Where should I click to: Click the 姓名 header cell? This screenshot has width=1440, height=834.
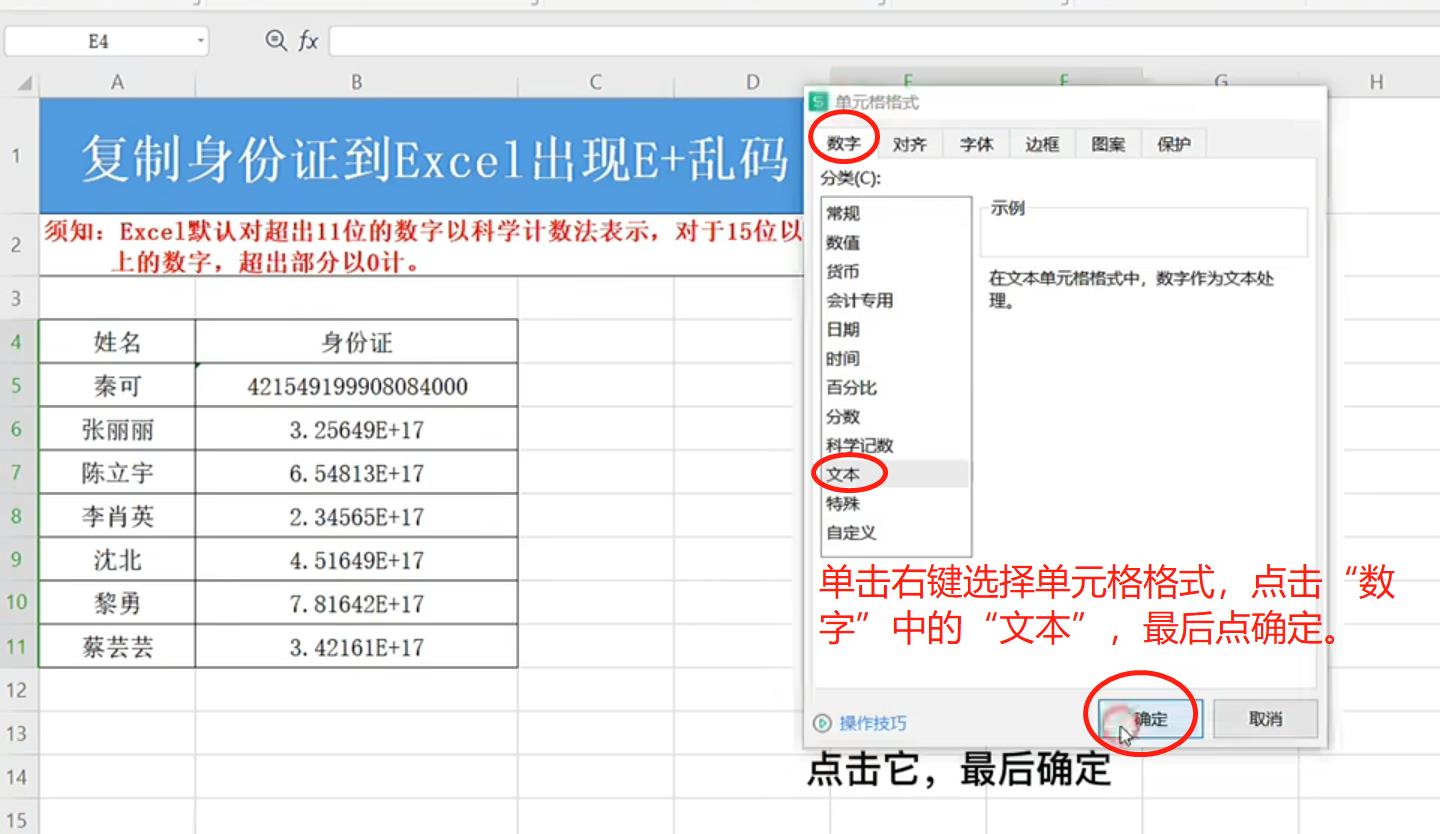[117, 342]
